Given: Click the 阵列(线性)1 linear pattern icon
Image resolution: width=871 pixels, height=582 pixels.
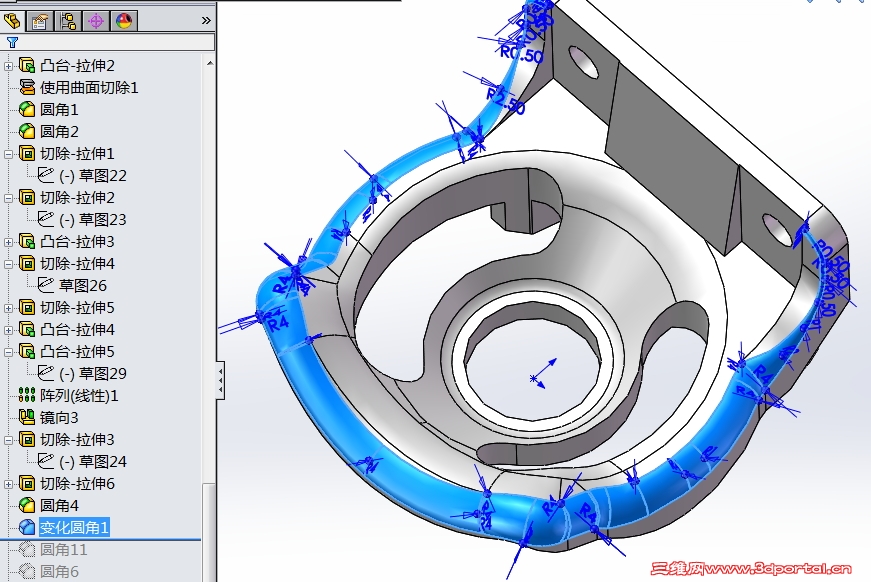Looking at the screenshot, I should [27, 395].
